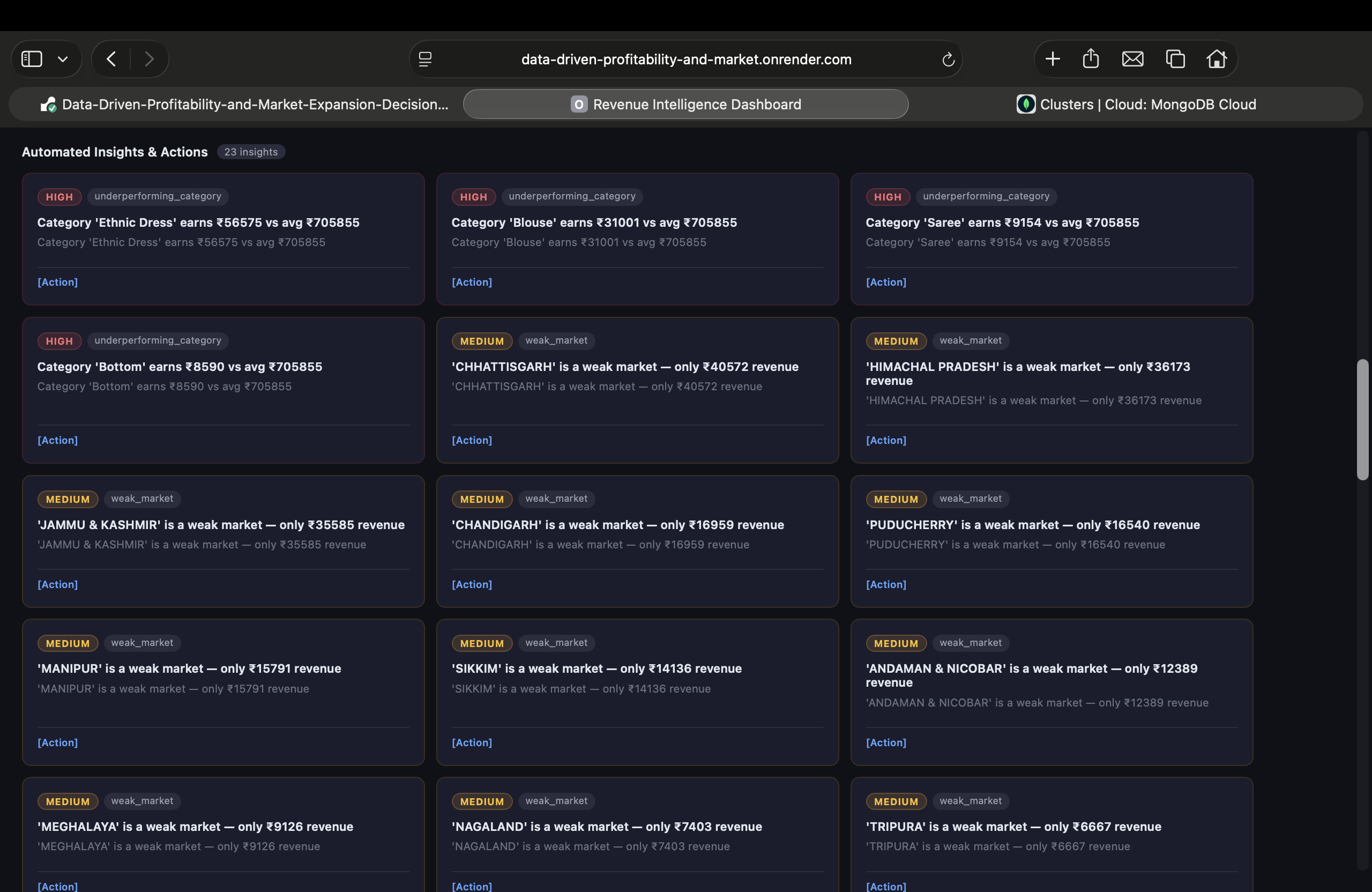Click the Automated Insights & Actions heading
The height and width of the screenshot is (892, 1372).
(115, 152)
